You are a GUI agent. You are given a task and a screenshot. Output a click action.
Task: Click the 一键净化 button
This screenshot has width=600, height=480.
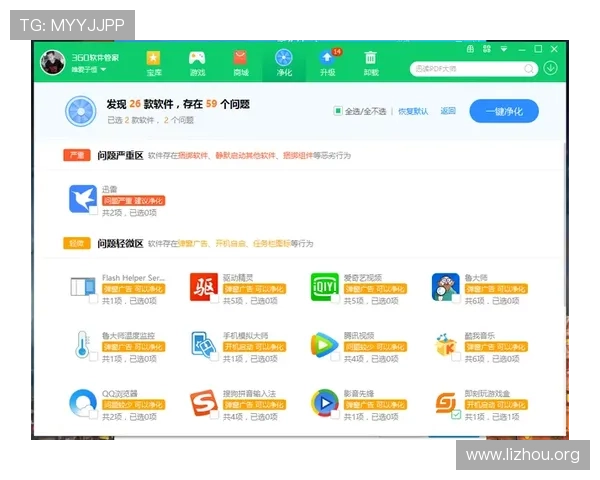pos(504,111)
